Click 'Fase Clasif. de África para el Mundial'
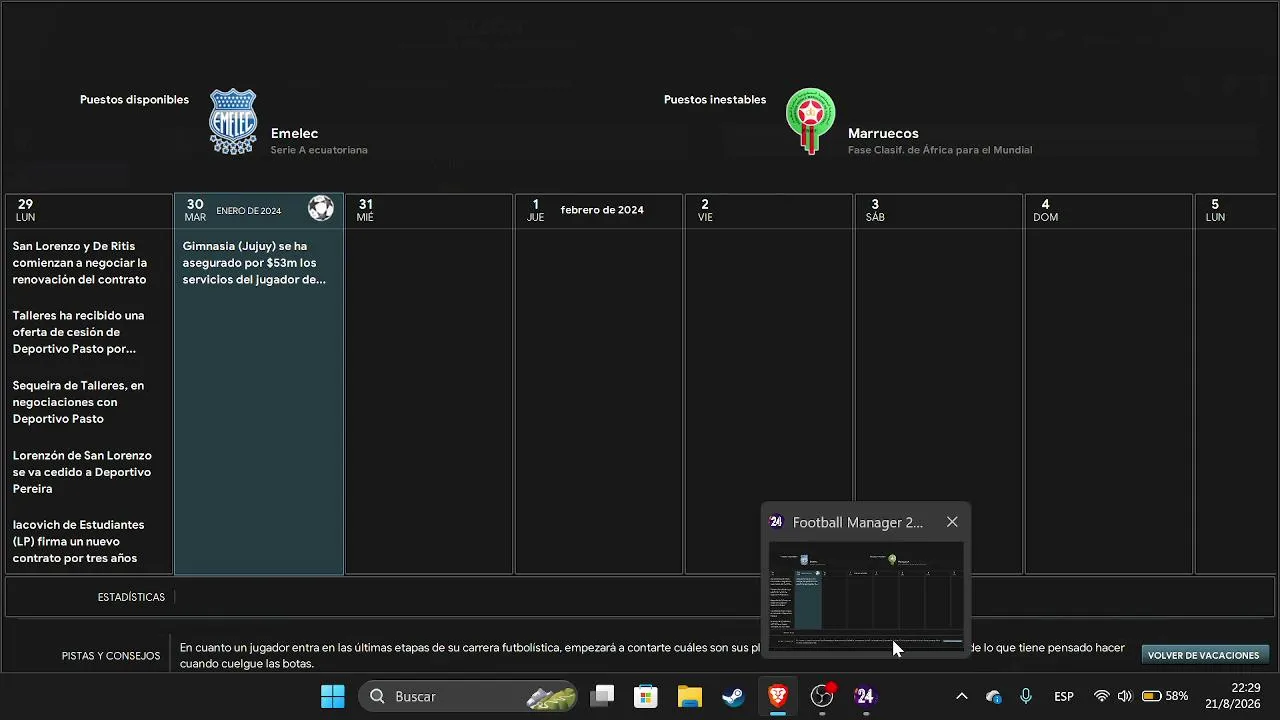The image size is (1280, 720). [x=940, y=150]
